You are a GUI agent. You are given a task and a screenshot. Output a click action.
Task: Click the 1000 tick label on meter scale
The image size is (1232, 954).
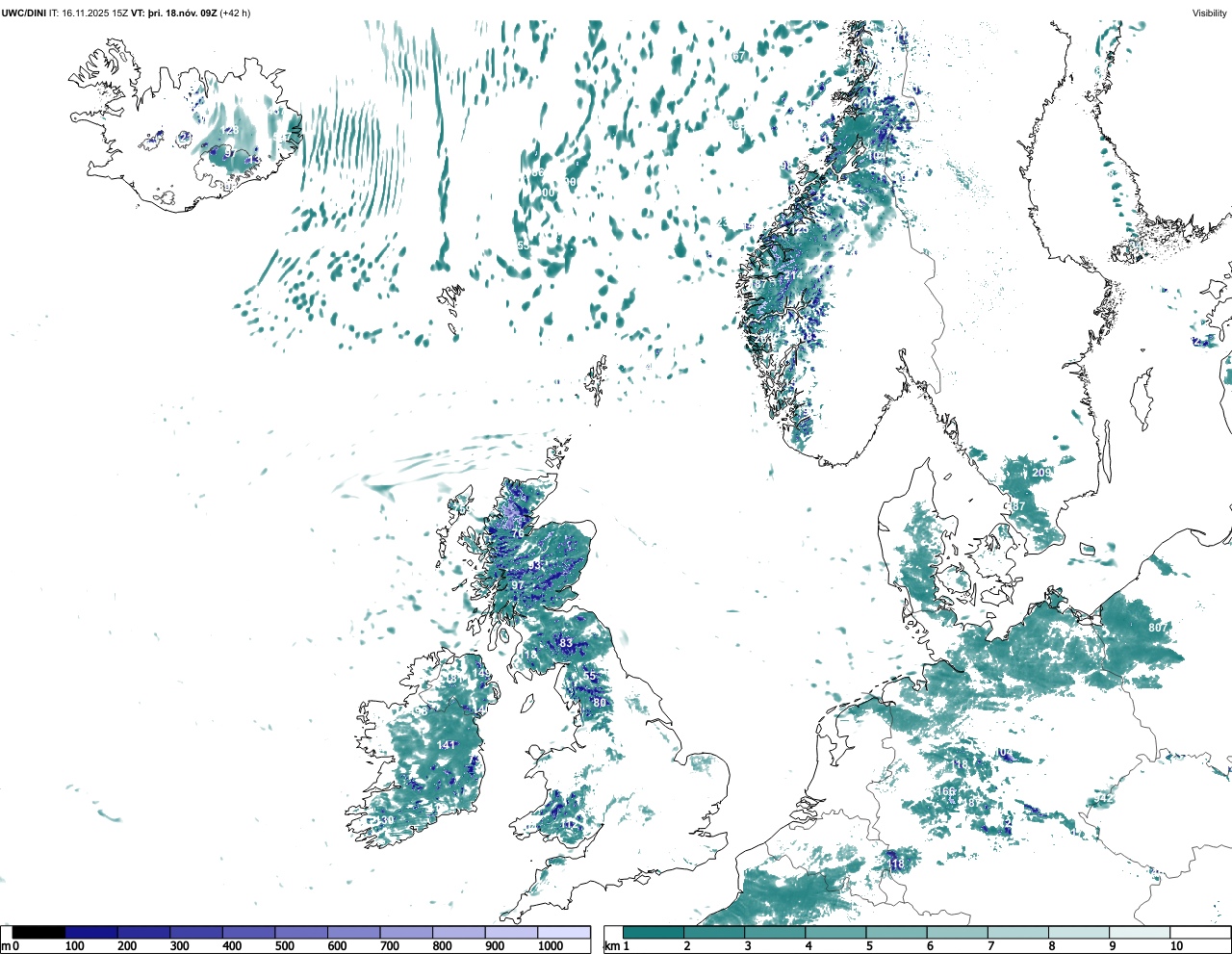tap(551, 946)
